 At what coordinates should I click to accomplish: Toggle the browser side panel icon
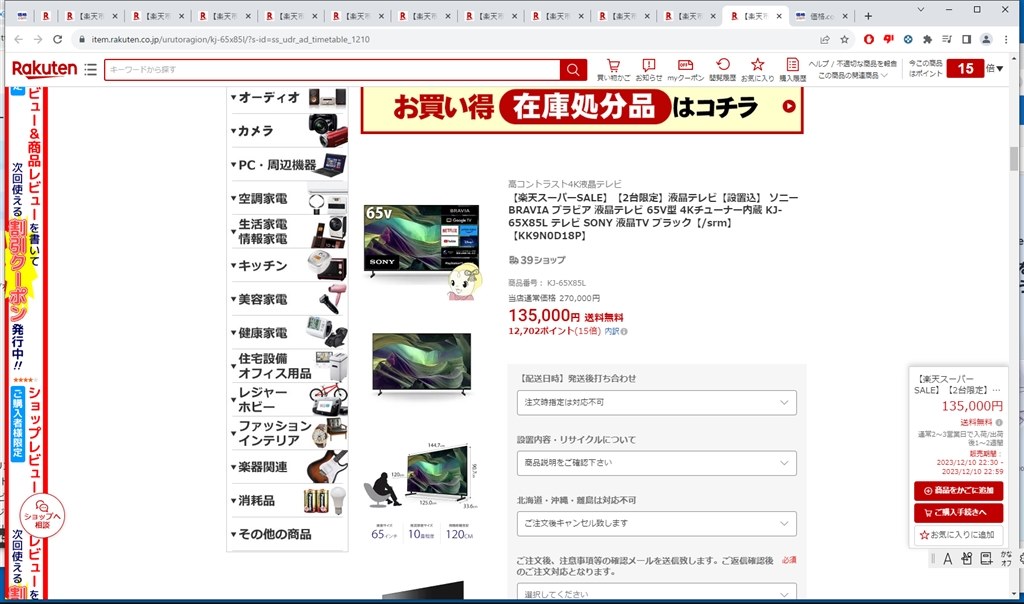pos(967,39)
